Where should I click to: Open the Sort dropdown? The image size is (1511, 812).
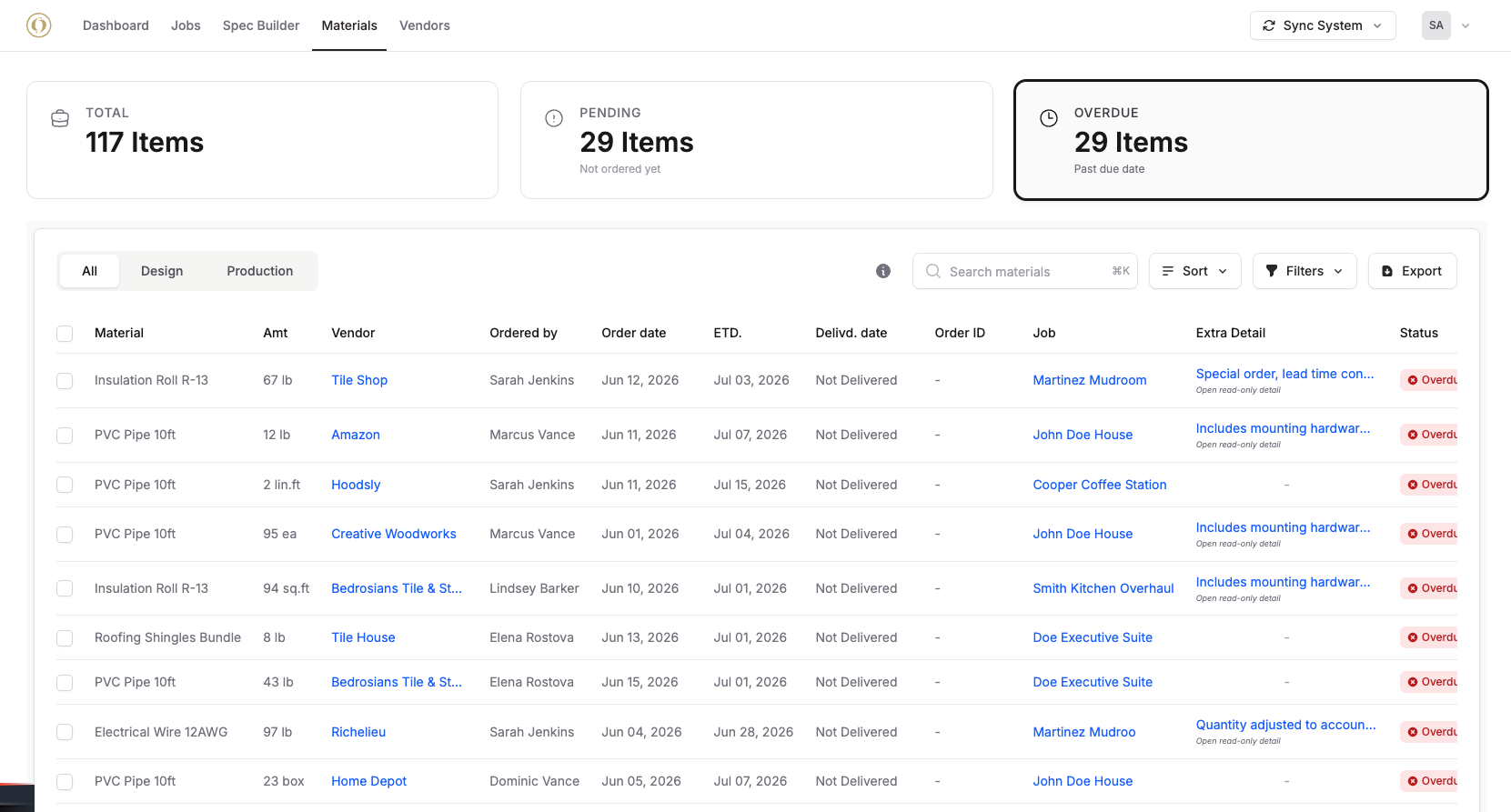[x=1195, y=271]
